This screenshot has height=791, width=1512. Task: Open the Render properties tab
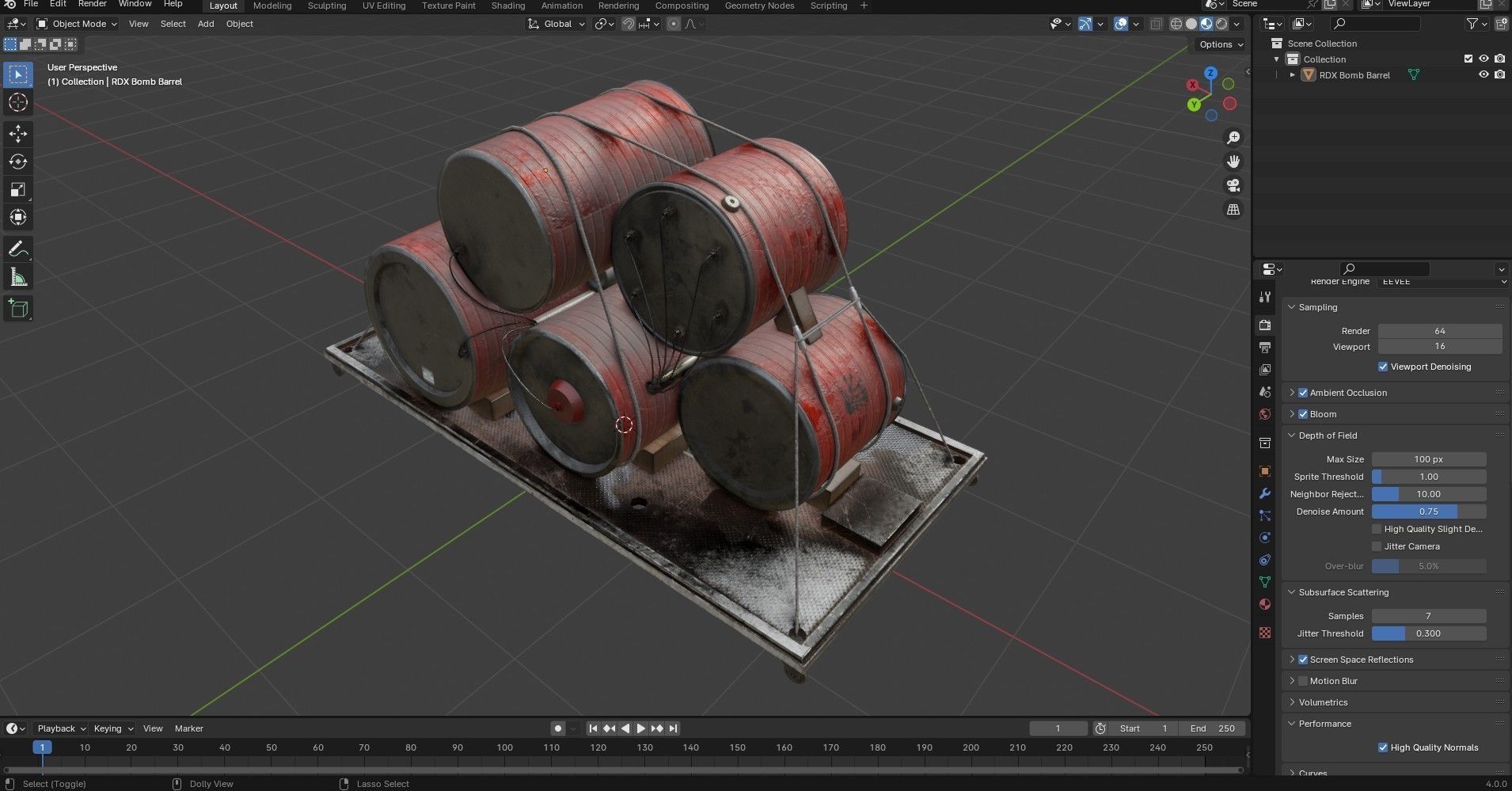click(x=1265, y=325)
